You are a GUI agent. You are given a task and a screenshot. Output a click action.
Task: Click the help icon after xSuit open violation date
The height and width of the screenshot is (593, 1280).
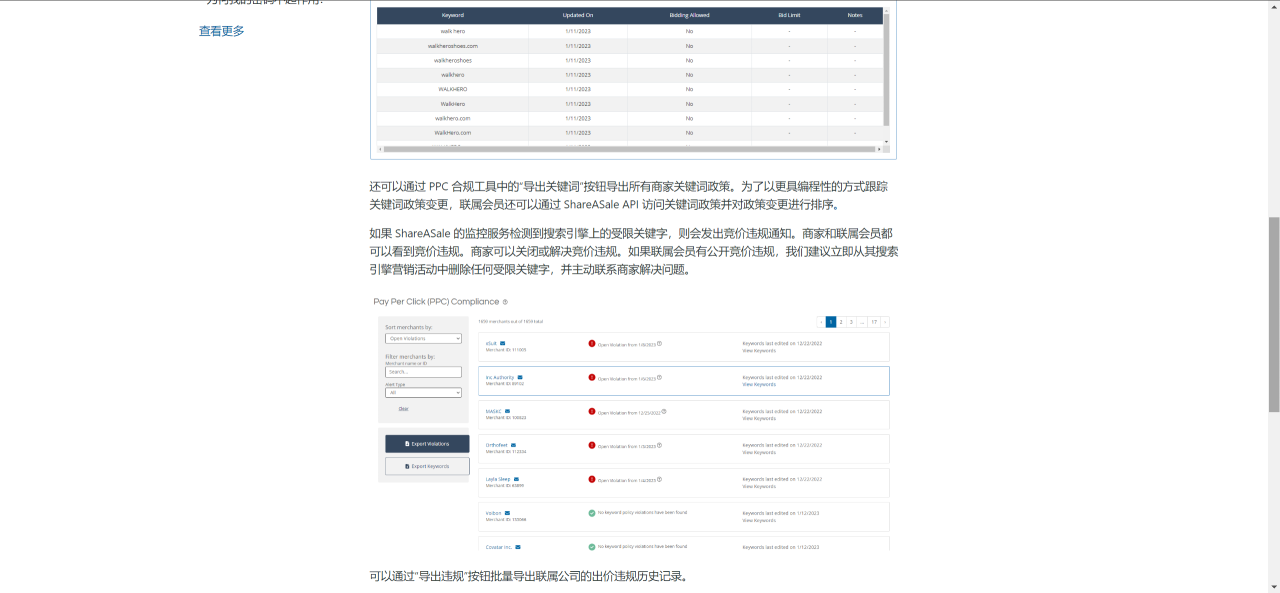pyautogui.click(x=659, y=344)
